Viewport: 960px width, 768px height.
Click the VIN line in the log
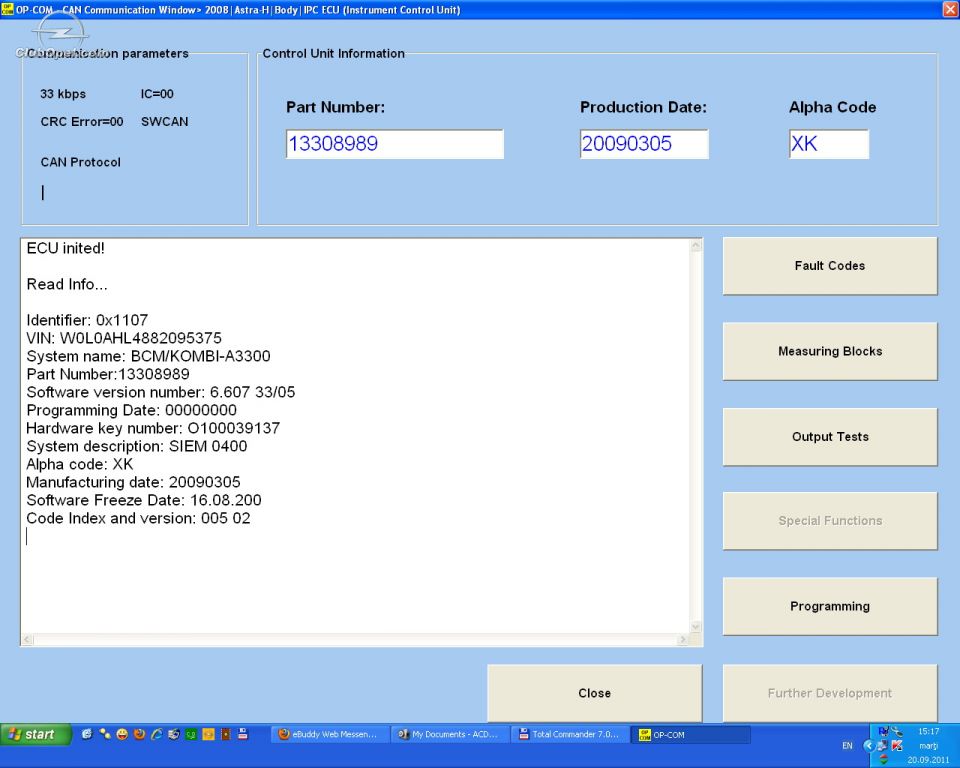[x=124, y=338]
